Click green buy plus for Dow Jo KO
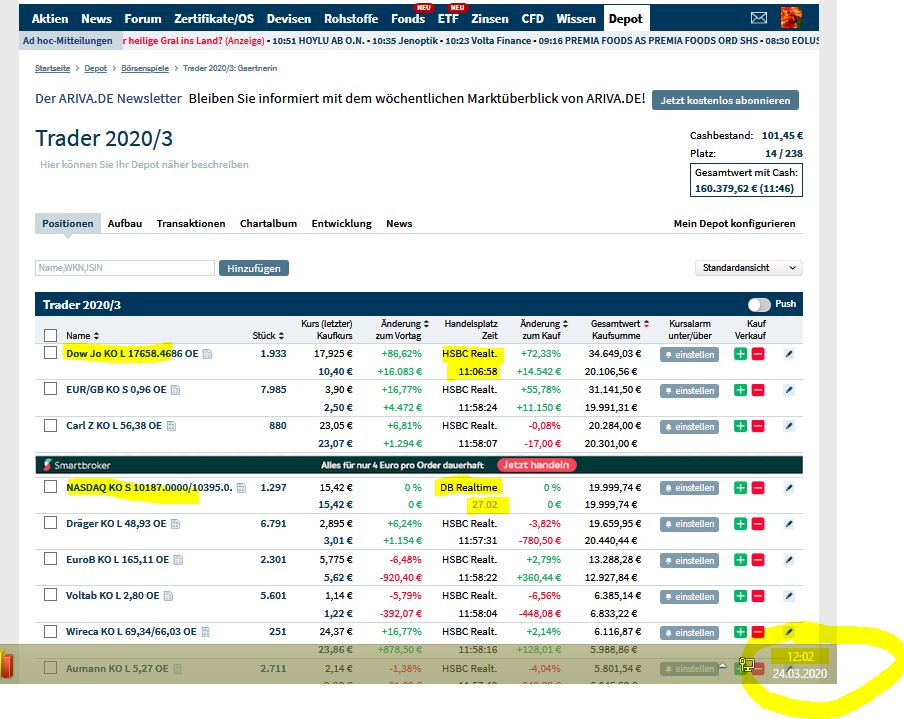Viewport: 904px width, 719px height. click(x=740, y=354)
